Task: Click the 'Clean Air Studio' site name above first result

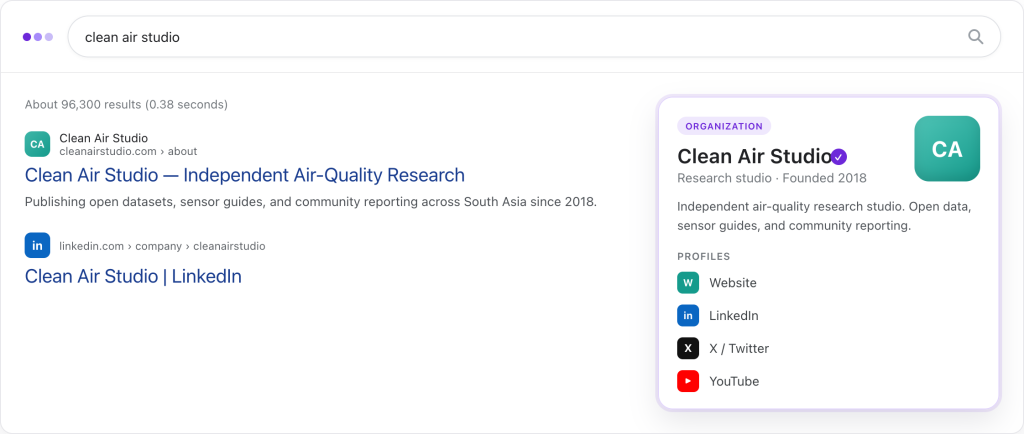Action: [x=103, y=138]
